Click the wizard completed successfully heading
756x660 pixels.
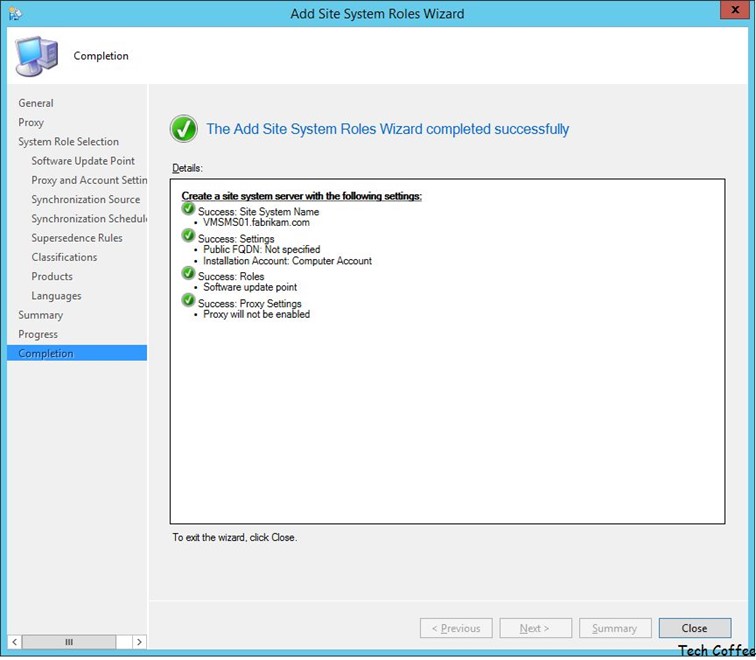tap(388, 129)
